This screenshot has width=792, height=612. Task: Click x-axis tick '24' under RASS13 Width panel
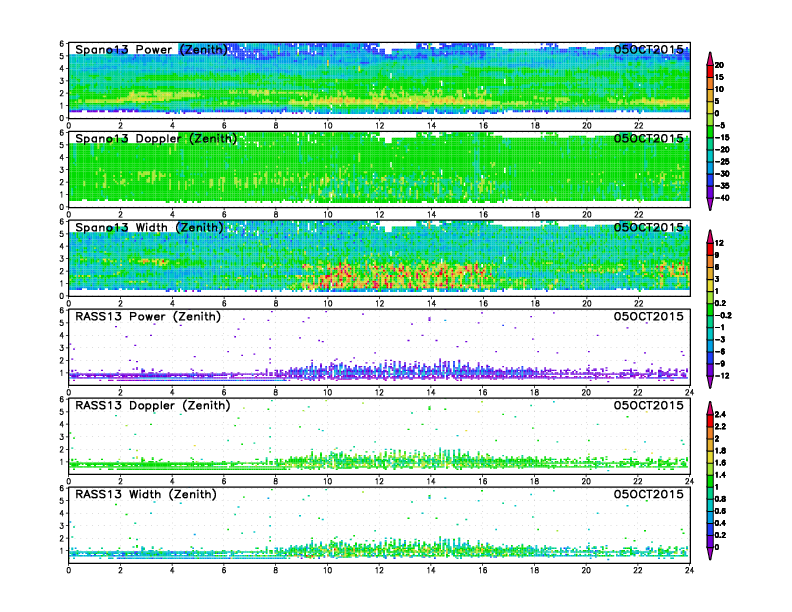point(689,570)
